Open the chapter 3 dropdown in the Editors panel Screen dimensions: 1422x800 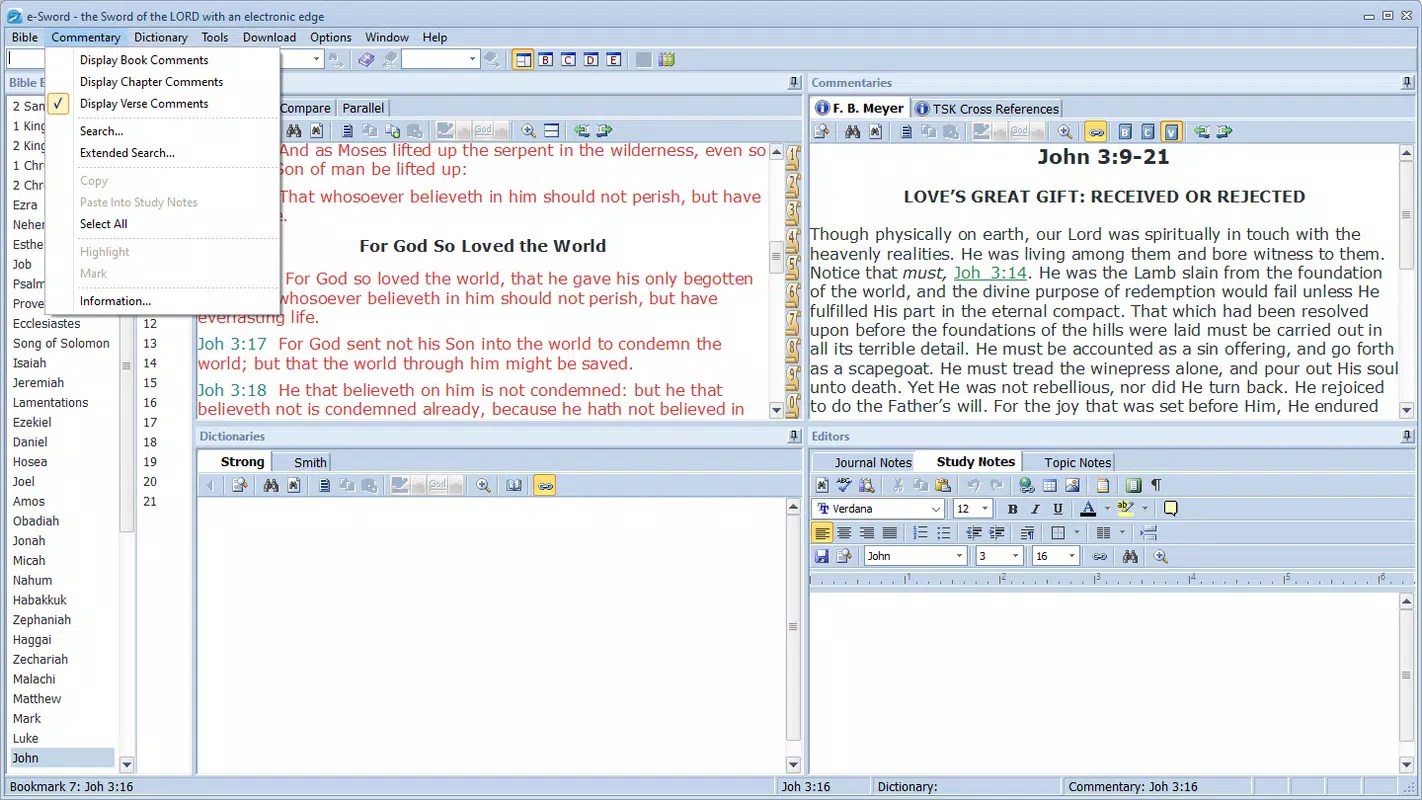coord(1015,556)
